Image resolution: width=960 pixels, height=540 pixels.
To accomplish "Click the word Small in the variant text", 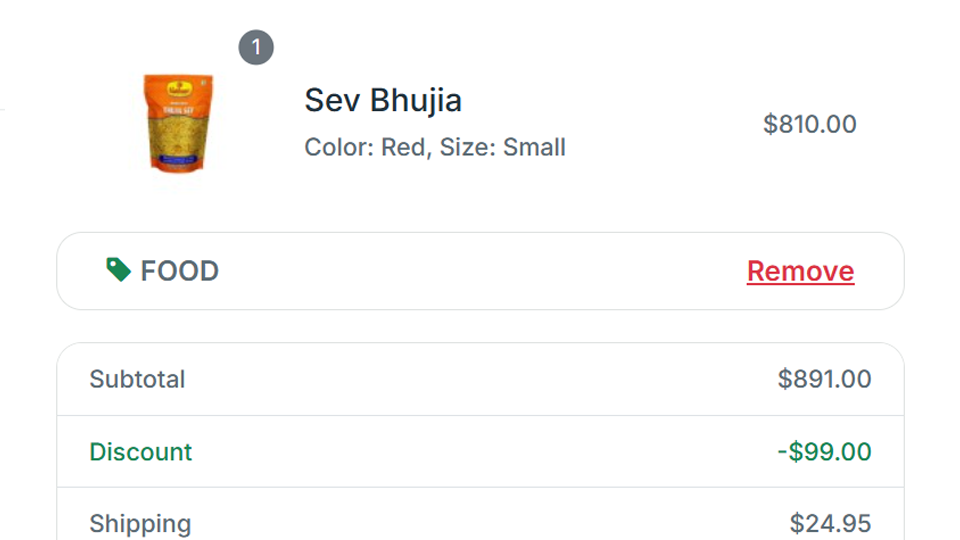I will click(x=534, y=148).
